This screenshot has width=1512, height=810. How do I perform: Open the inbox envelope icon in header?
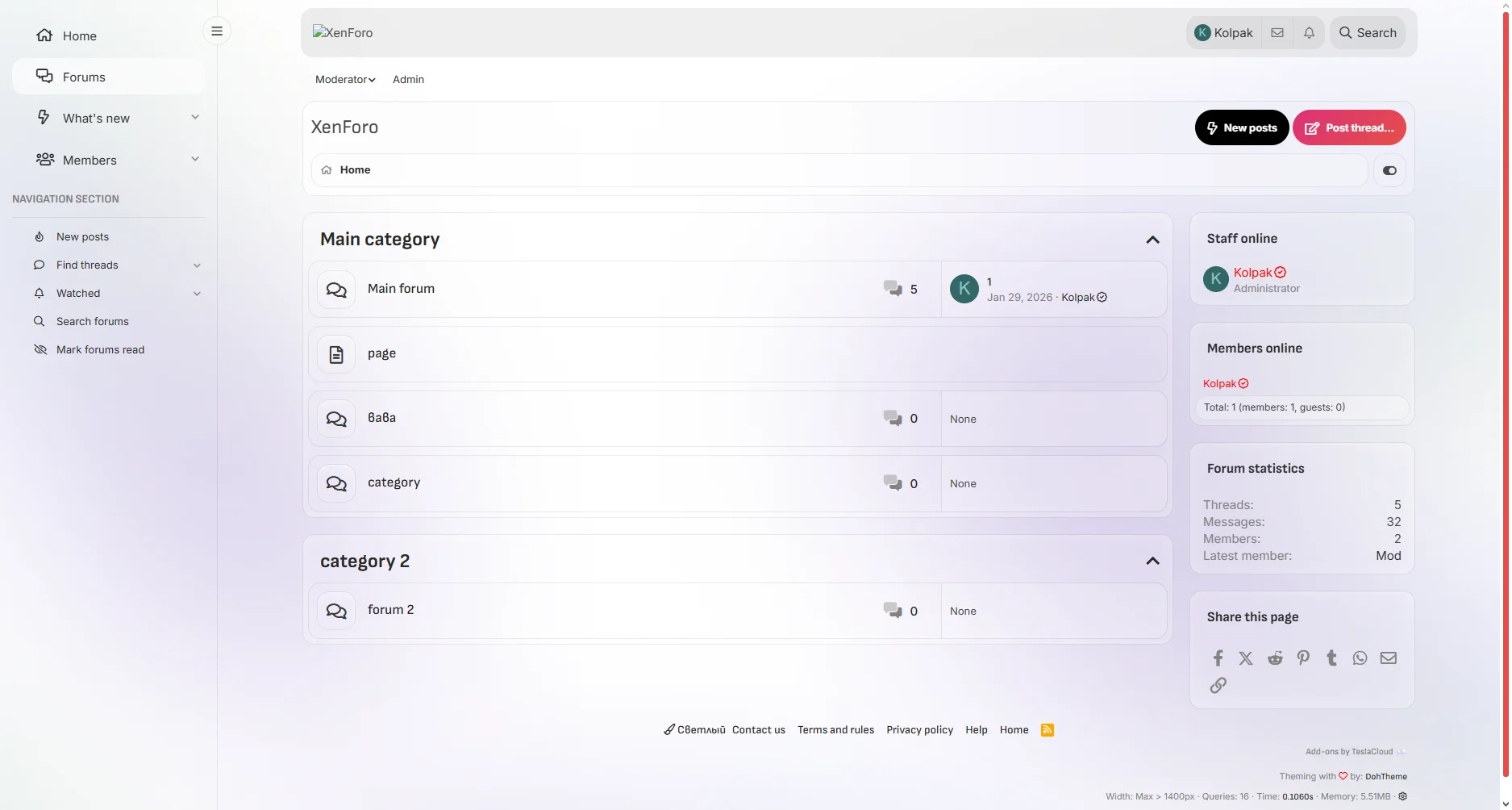pyautogui.click(x=1277, y=33)
